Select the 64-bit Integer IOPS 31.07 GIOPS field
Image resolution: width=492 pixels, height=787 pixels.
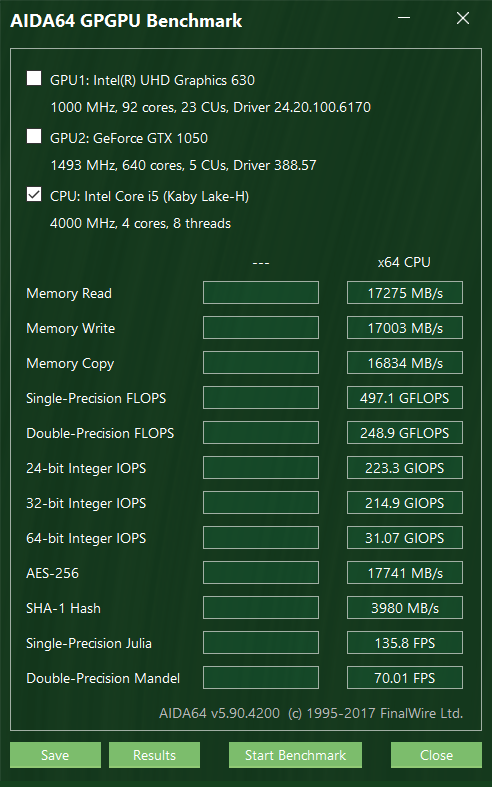(405, 538)
